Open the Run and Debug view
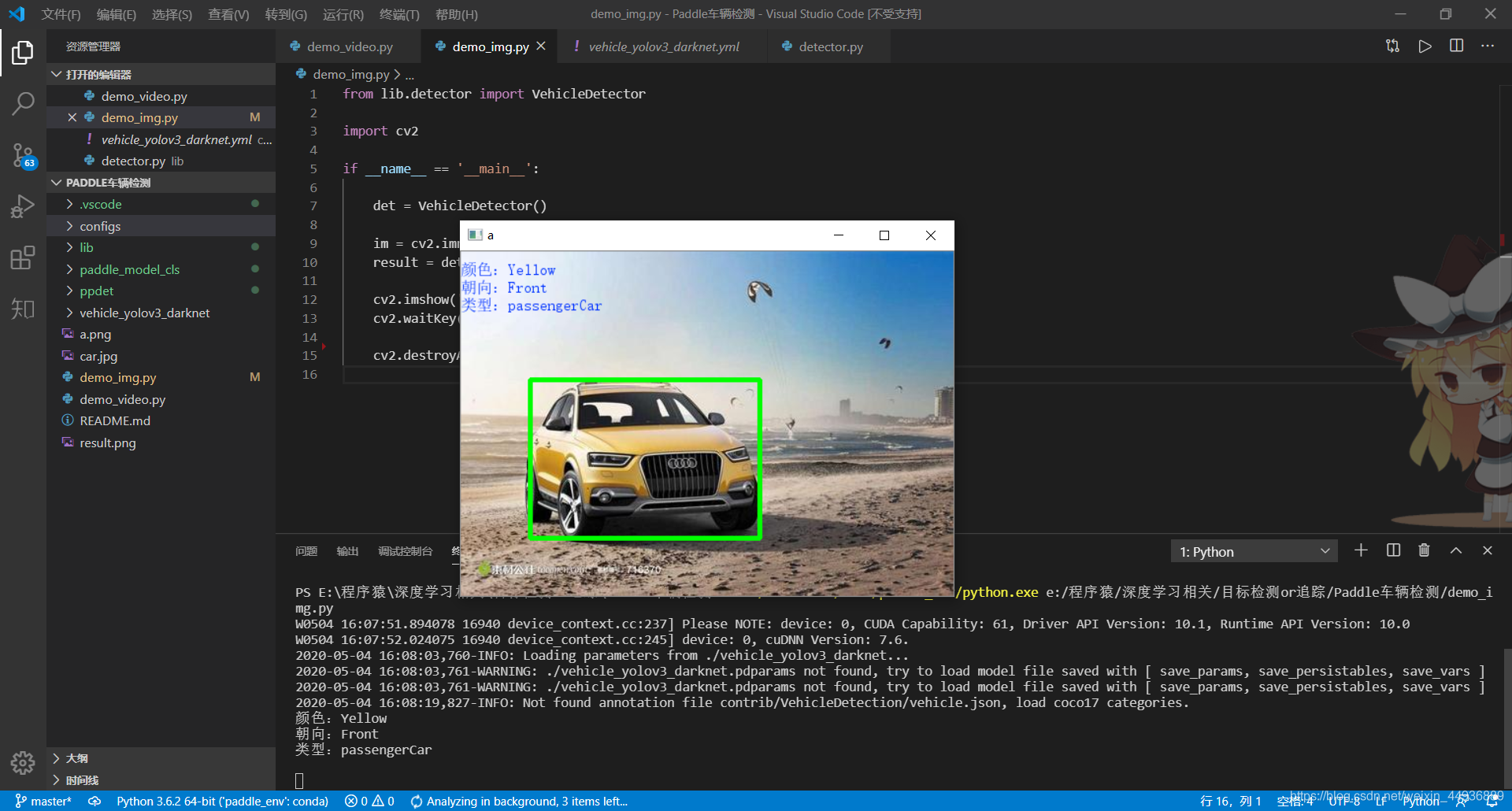1512x811 pixels. click(x=23, y=206)
